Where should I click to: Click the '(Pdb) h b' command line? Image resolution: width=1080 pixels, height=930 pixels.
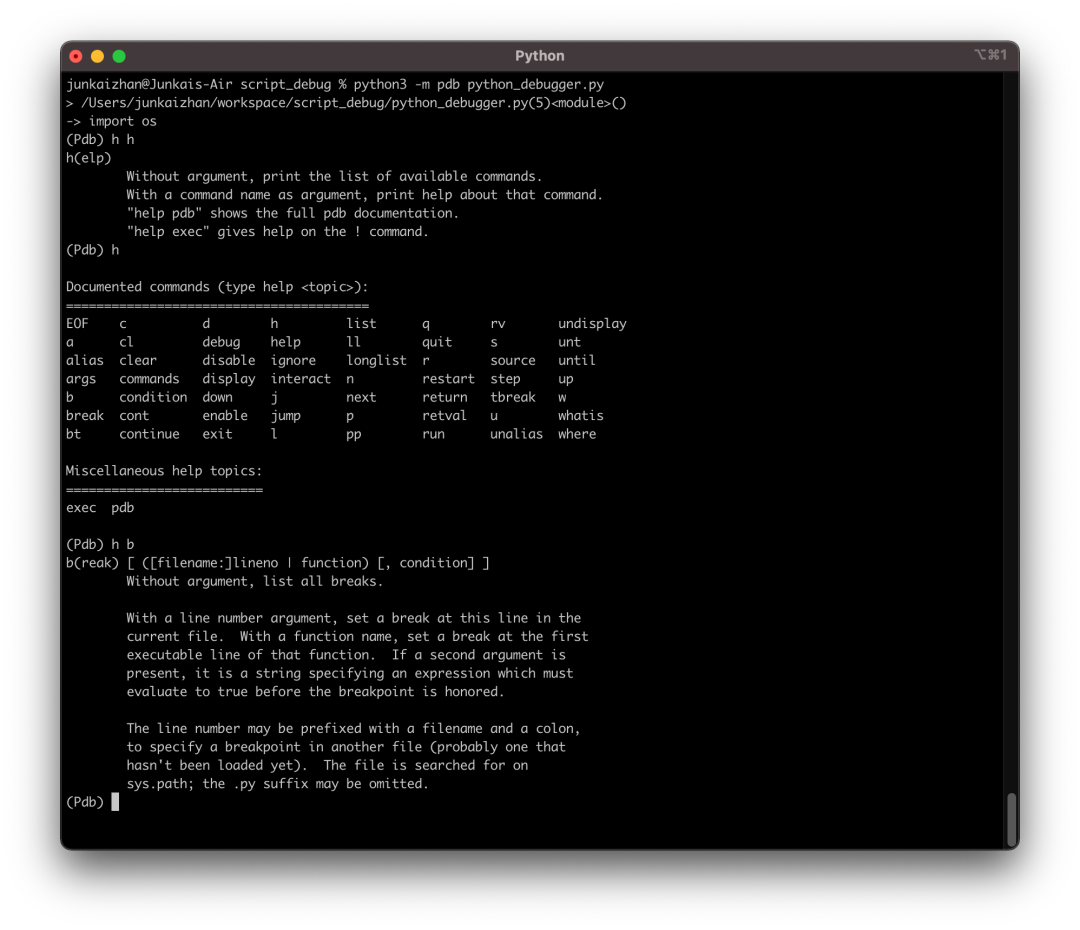pos(100,544)
